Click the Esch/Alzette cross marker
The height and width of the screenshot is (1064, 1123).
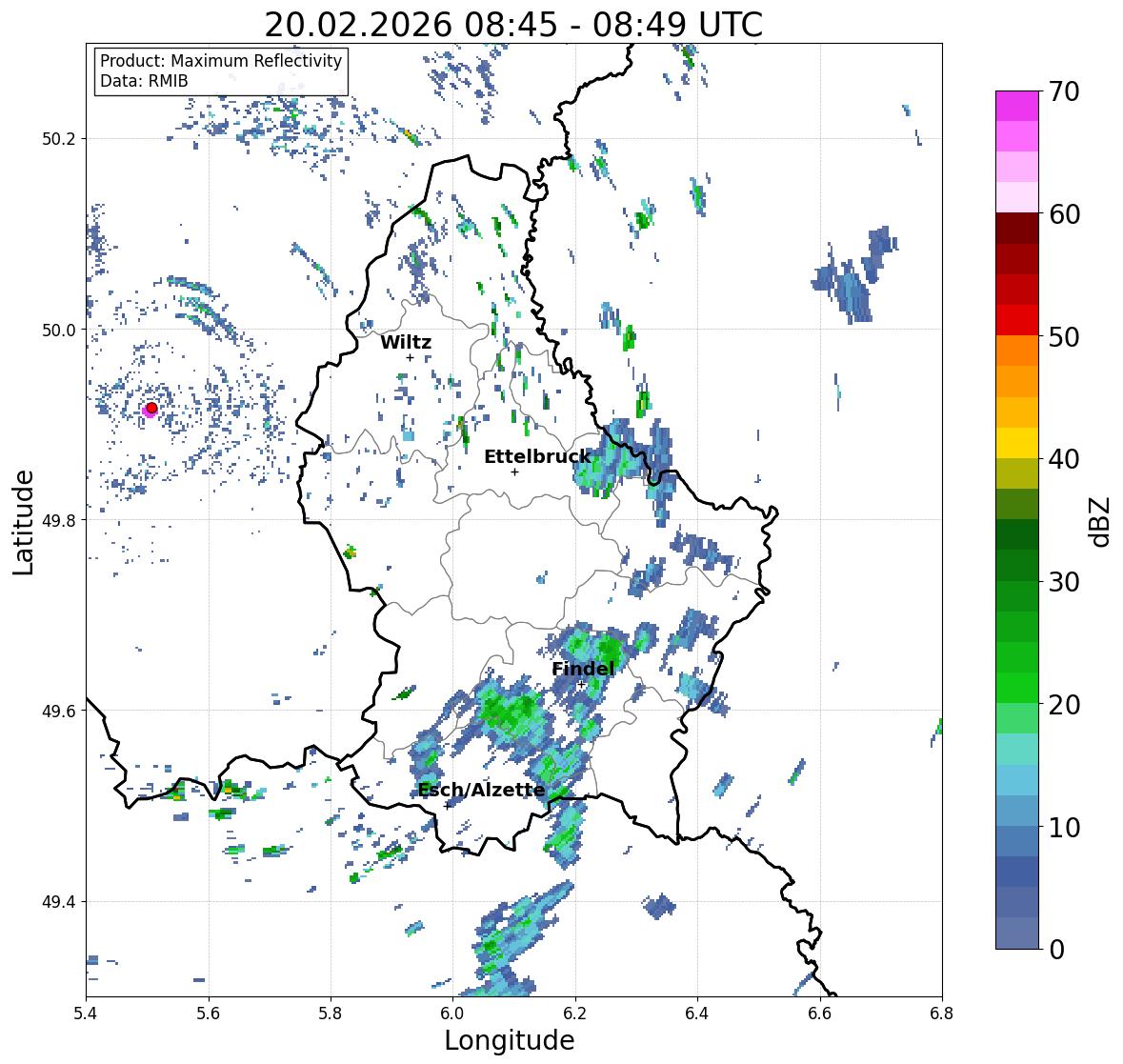coord(447,806)
